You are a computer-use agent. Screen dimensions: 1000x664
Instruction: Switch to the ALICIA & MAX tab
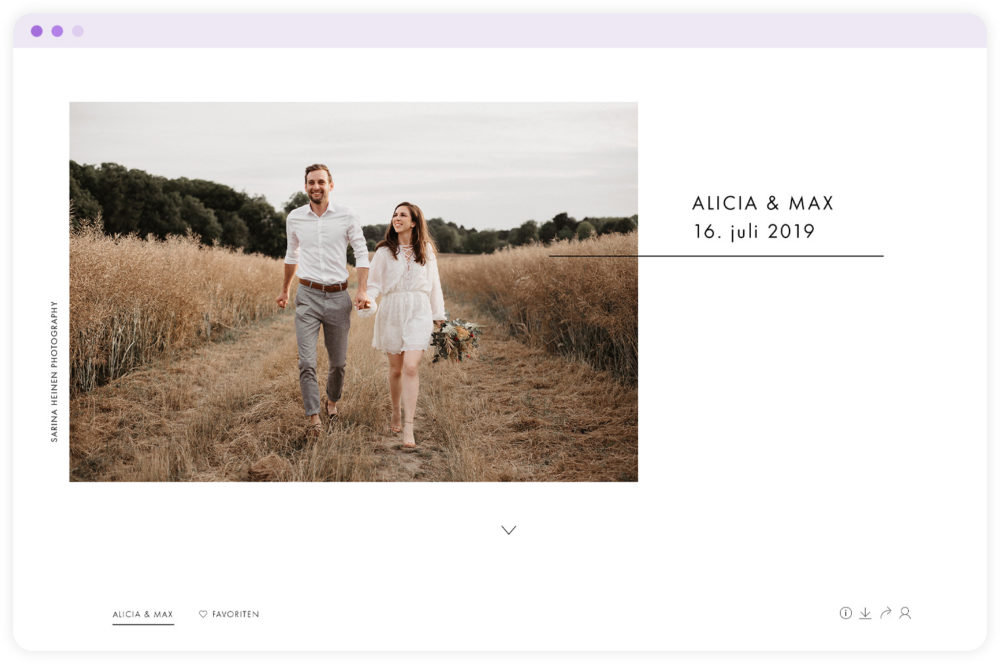(x=143, y=614)
